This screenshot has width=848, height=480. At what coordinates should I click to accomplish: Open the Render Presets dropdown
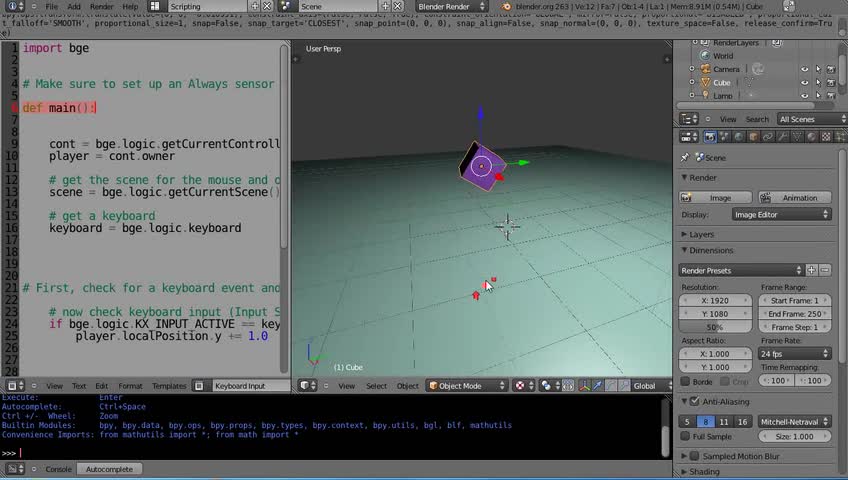741,270
